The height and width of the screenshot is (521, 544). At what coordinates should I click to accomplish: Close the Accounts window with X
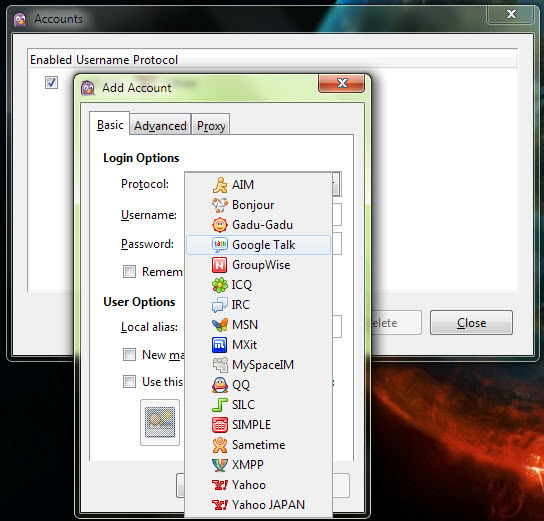(510, 15)
